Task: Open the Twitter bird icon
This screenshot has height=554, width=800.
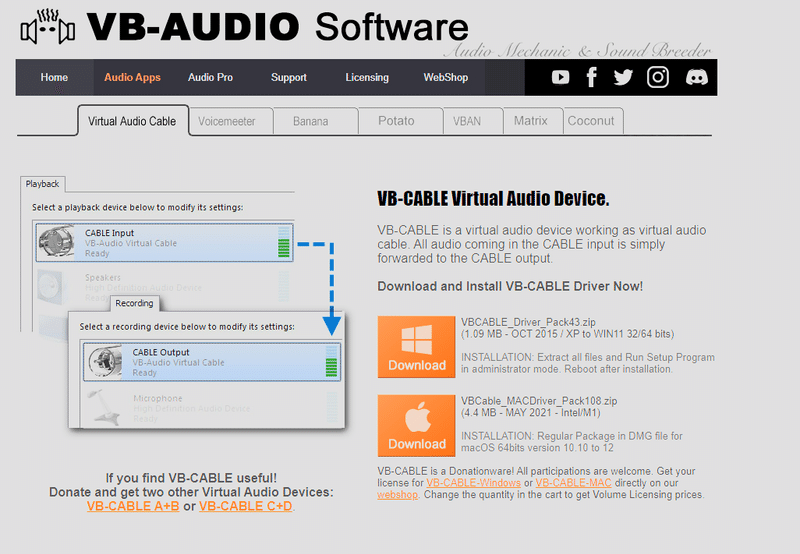Action: coord(623,77)
